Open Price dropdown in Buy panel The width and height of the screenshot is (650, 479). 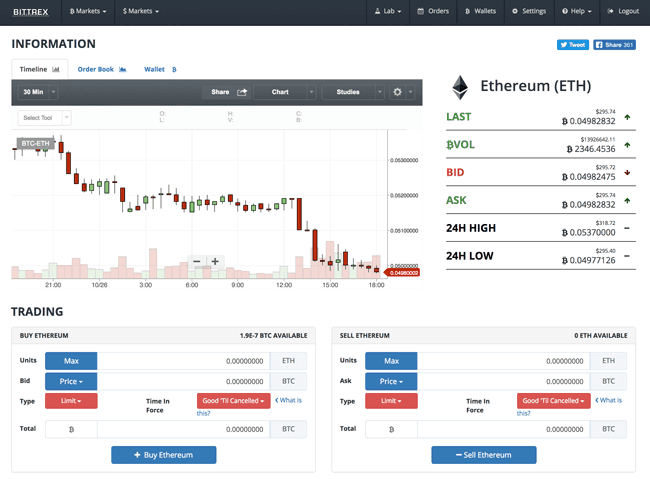[x=71, y=381]
